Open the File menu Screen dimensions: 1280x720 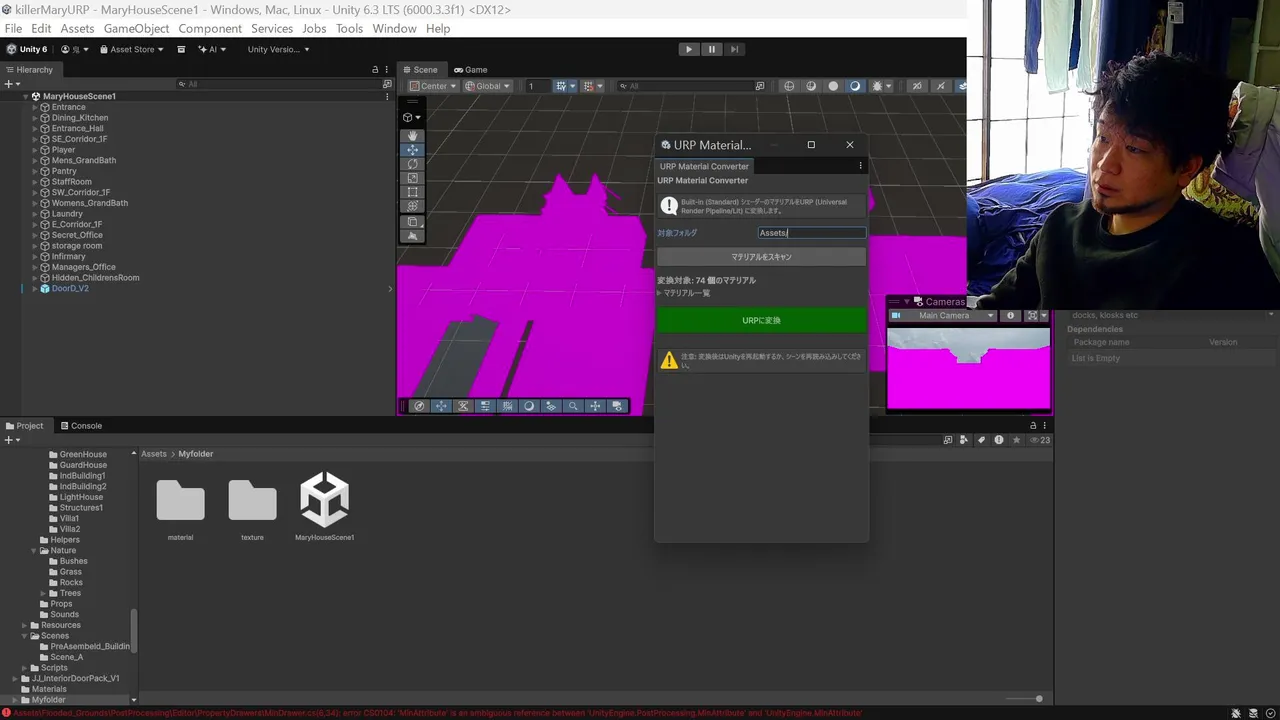pyautogui.click(x=13, y=28)
